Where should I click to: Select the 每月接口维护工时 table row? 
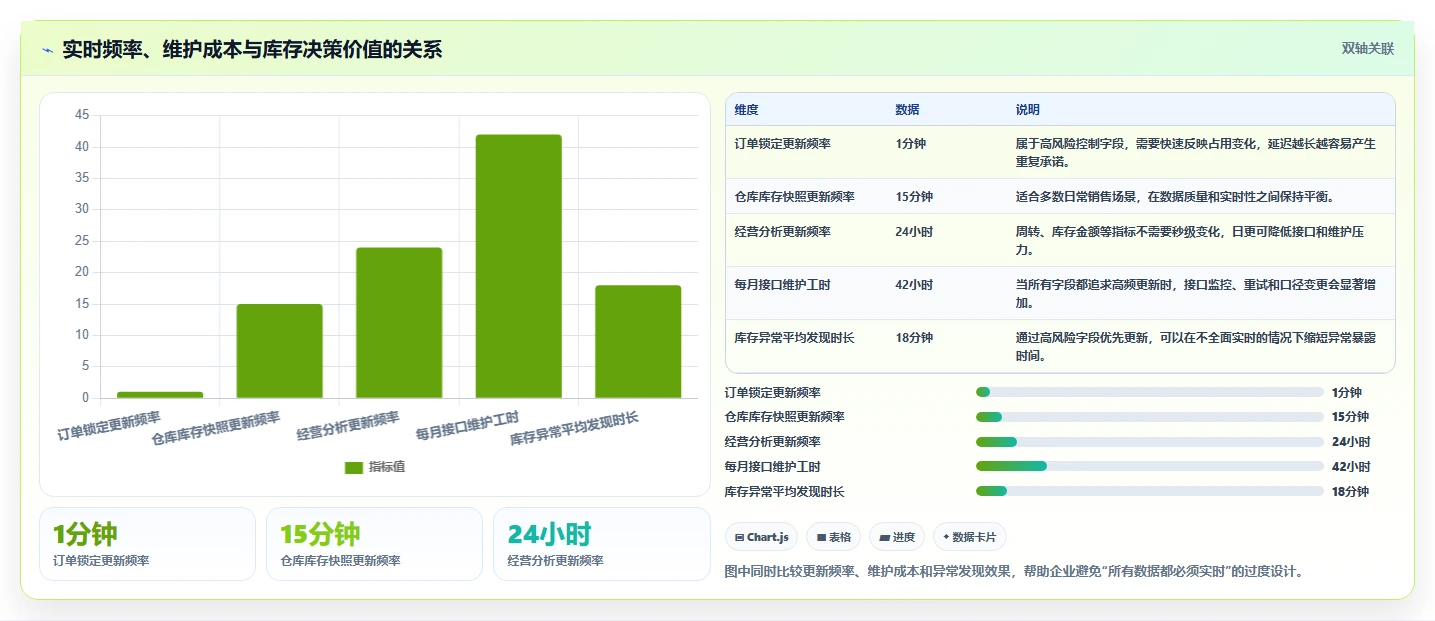(x=1060, y=293)
